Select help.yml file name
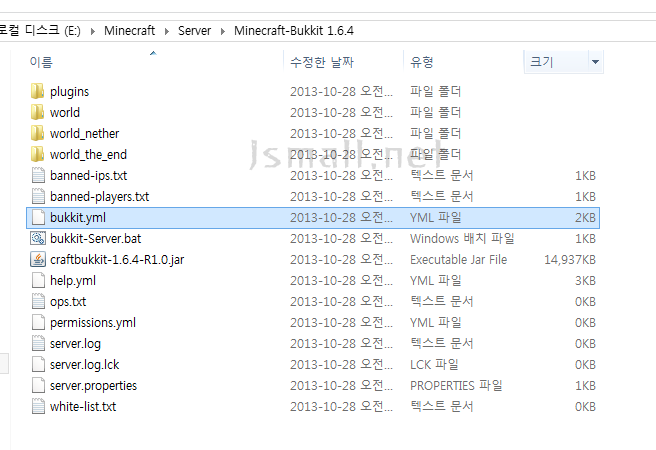The width and height of the screenshot is (656, 450). [x=73, y=280]
